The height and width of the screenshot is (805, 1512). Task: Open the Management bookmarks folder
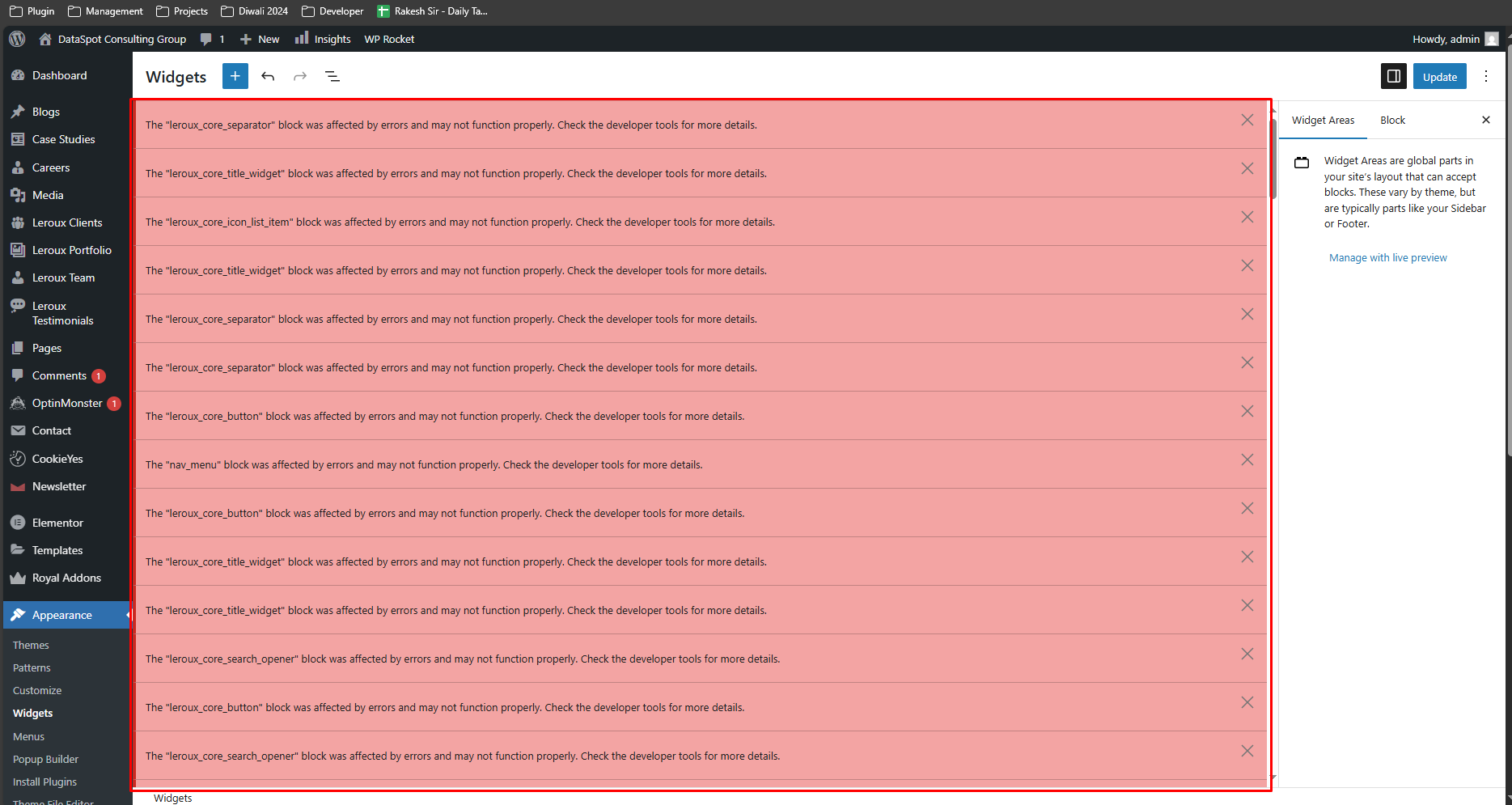point(106,11)
